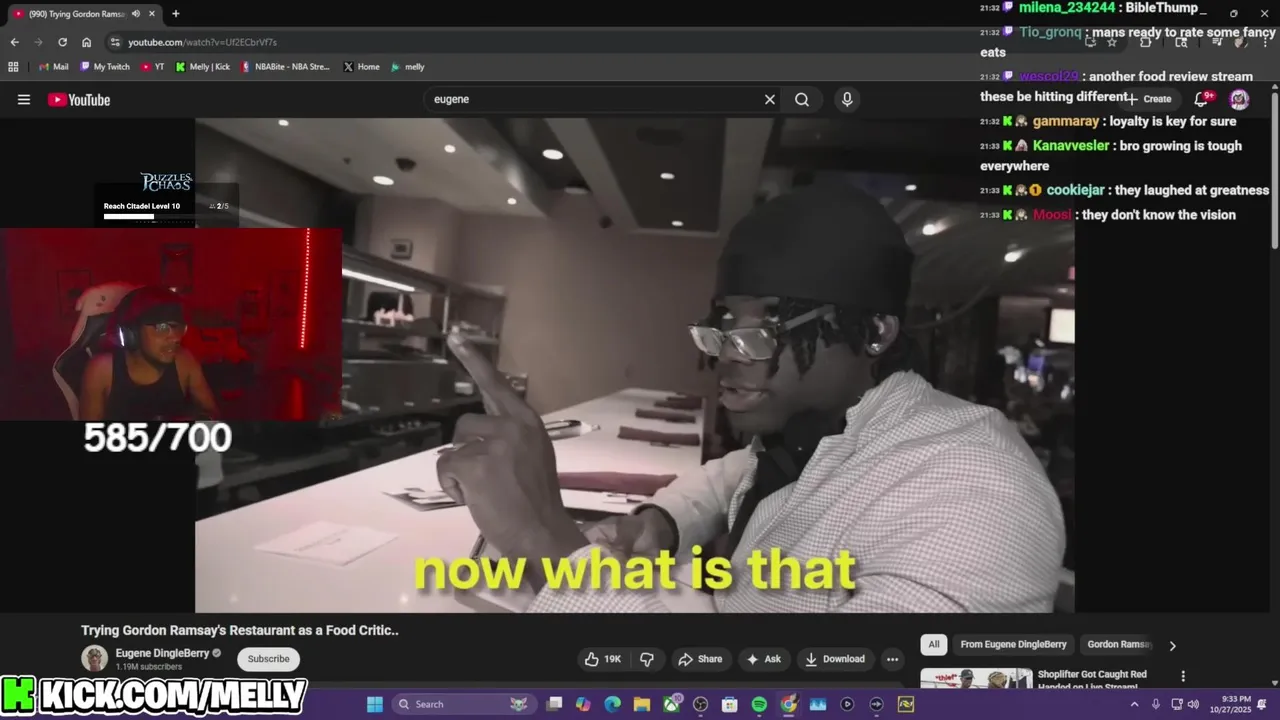The image size is (1280, 720).
Task: Open Spotify from the taskbar
Action: [x=759, y=704]
